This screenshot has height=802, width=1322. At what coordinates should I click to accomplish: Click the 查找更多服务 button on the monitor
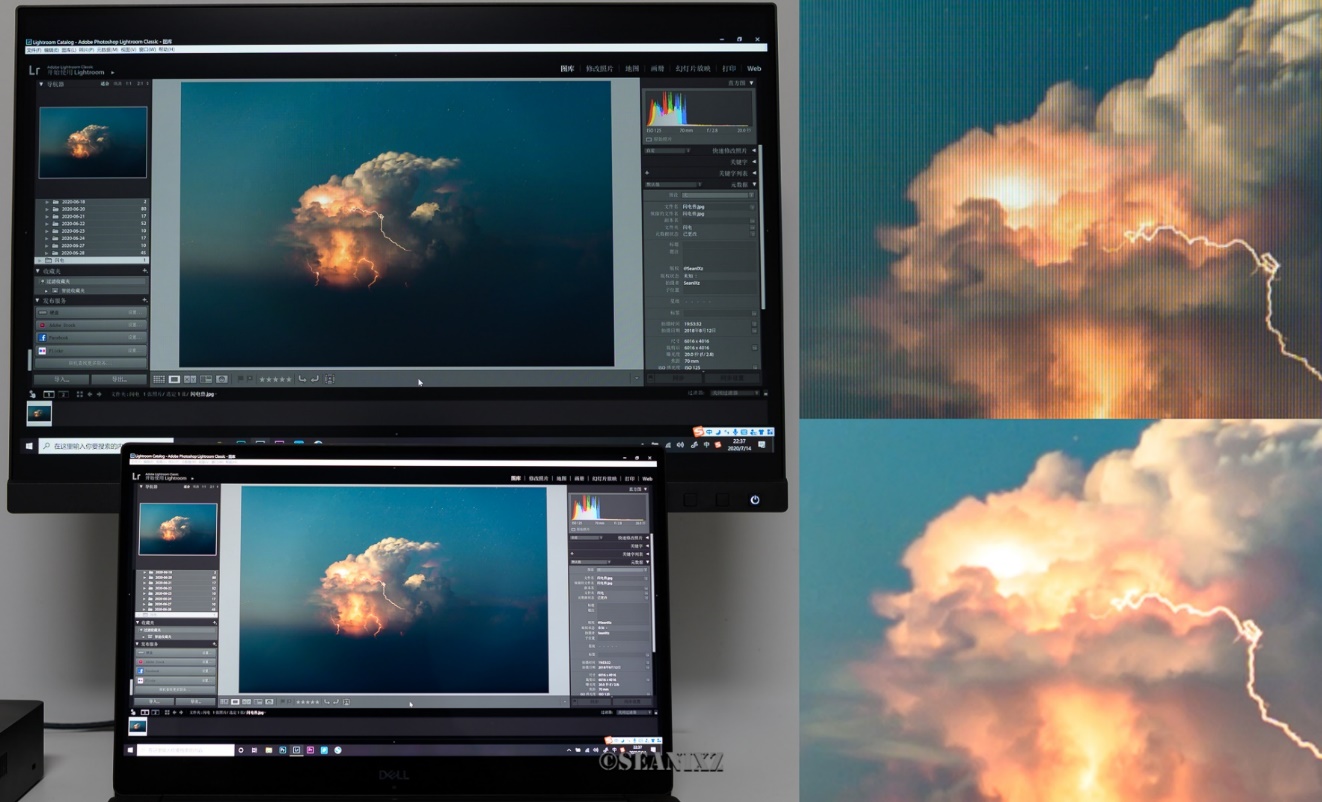(91, 363)
